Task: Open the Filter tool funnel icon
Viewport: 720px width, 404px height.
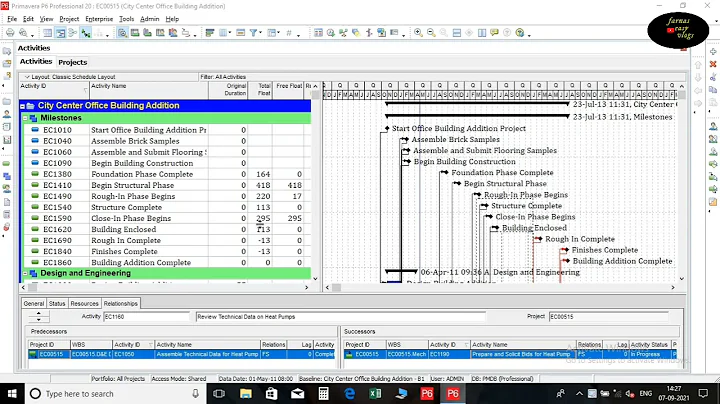Action: pos(253,33)
